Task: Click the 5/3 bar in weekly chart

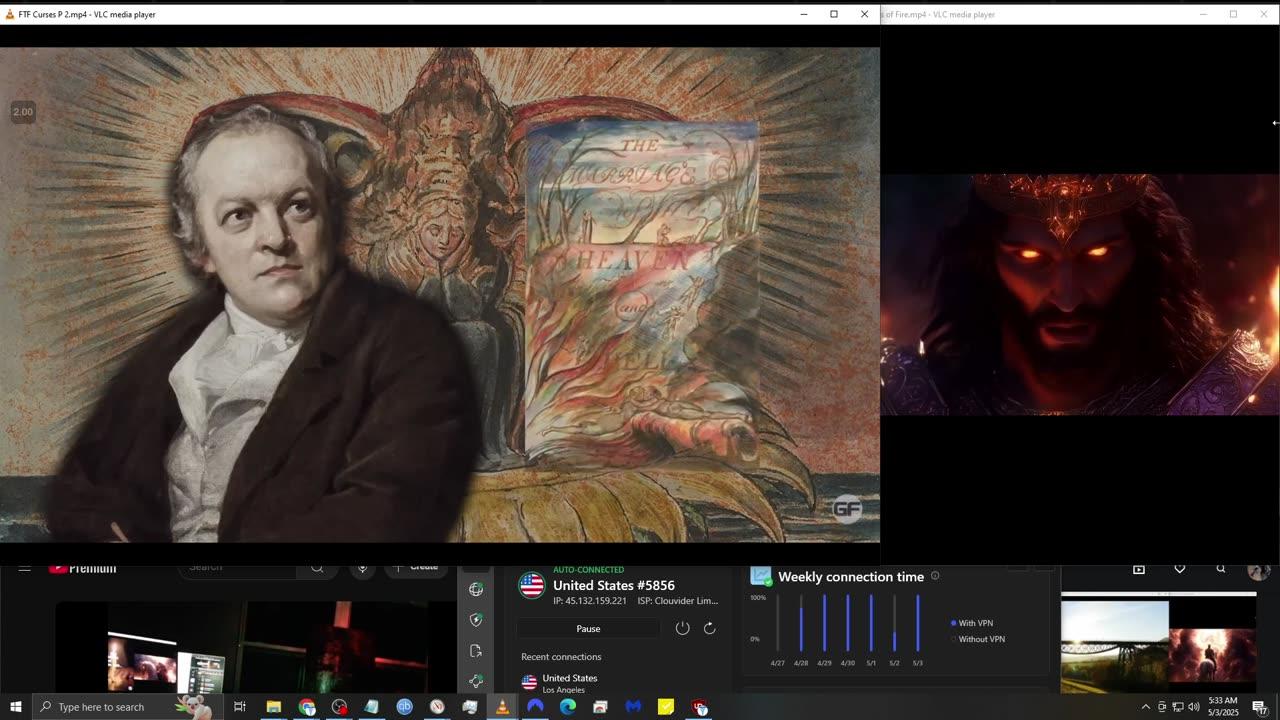Action: (x=918, y=623)
